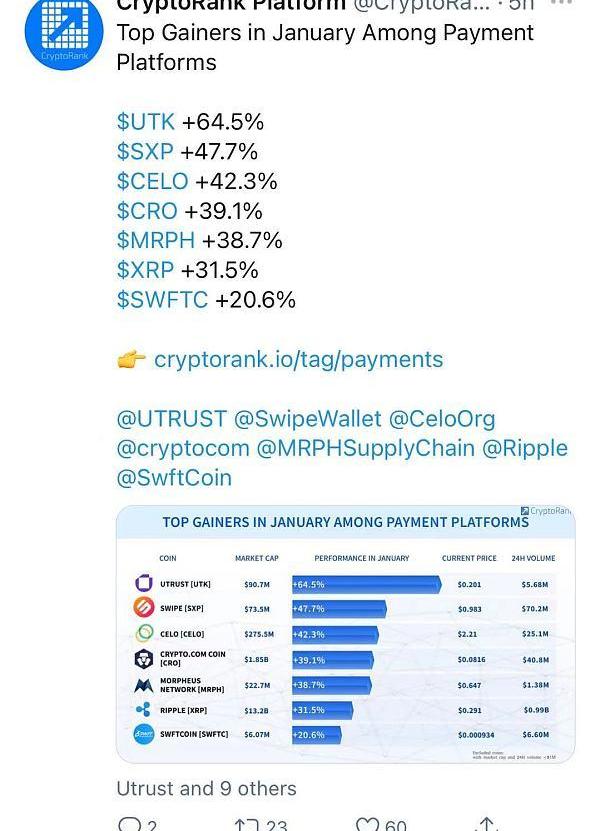
Task: Open the $UTK cashtag
Action: tap(145, 122)
